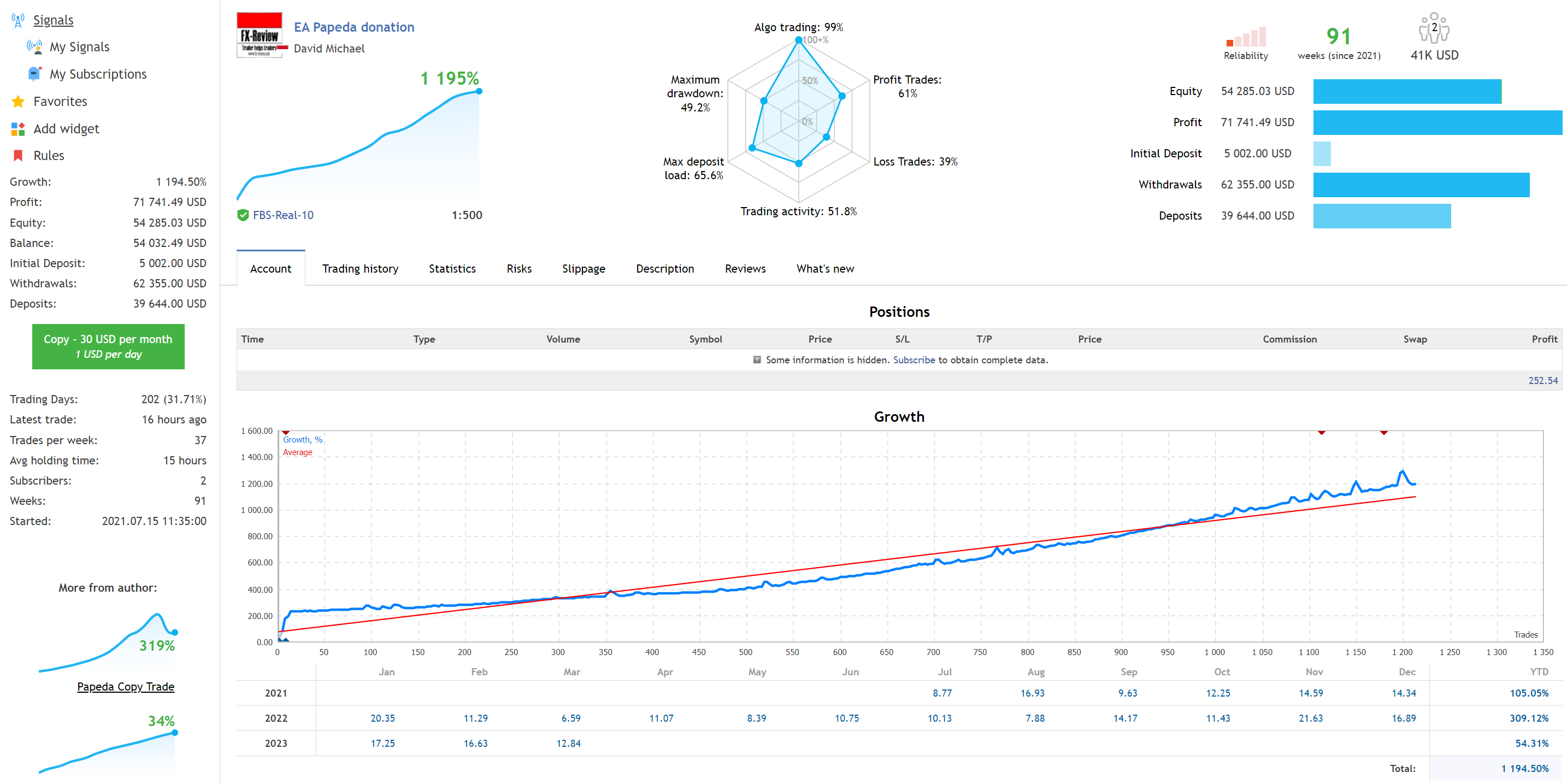Click the subscribers people icon

(1434, 28)
